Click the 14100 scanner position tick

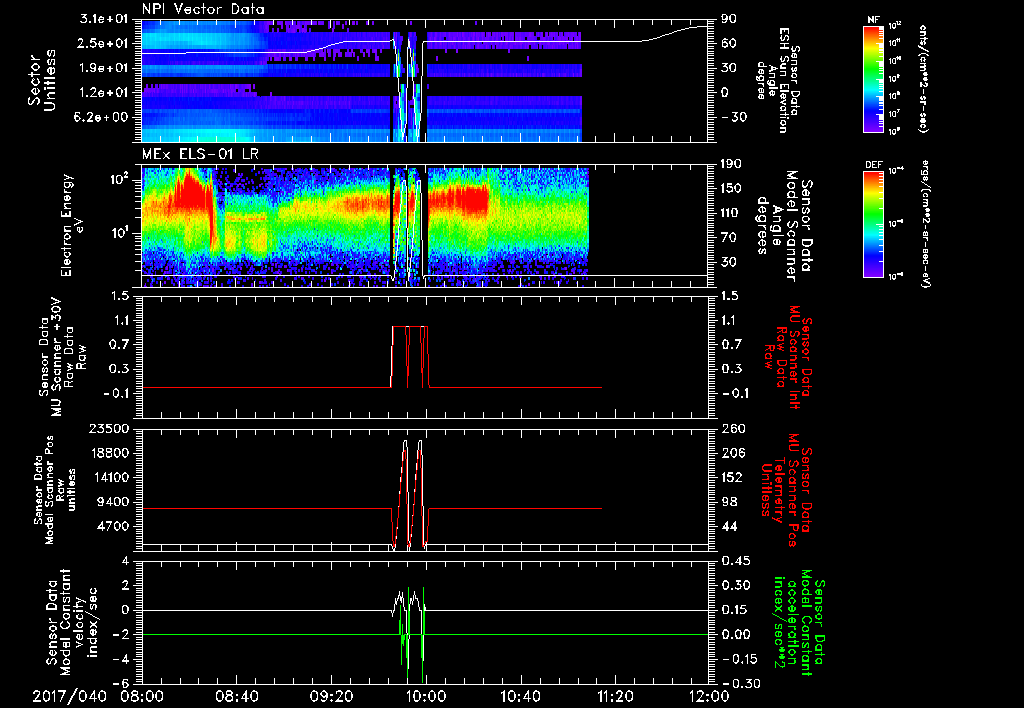pos(110,477)
